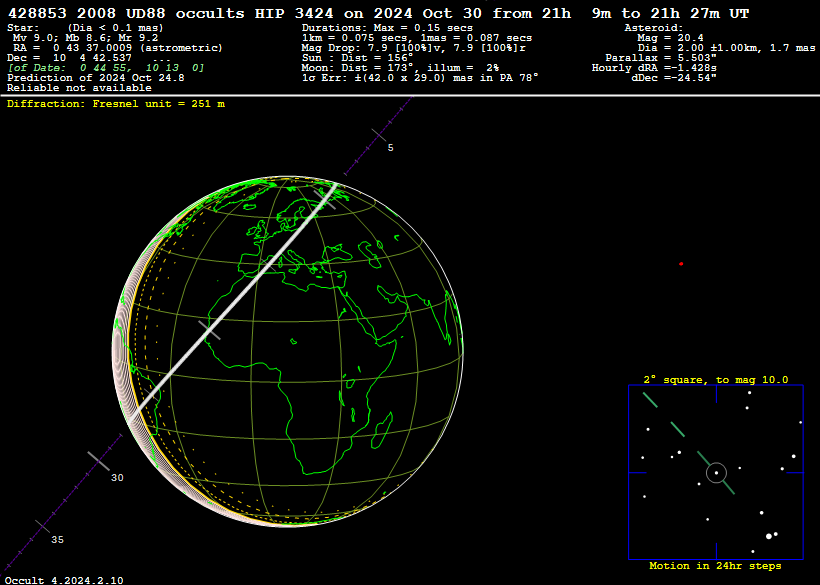Click the red dot right of the globe

click(x=681, y=264)
